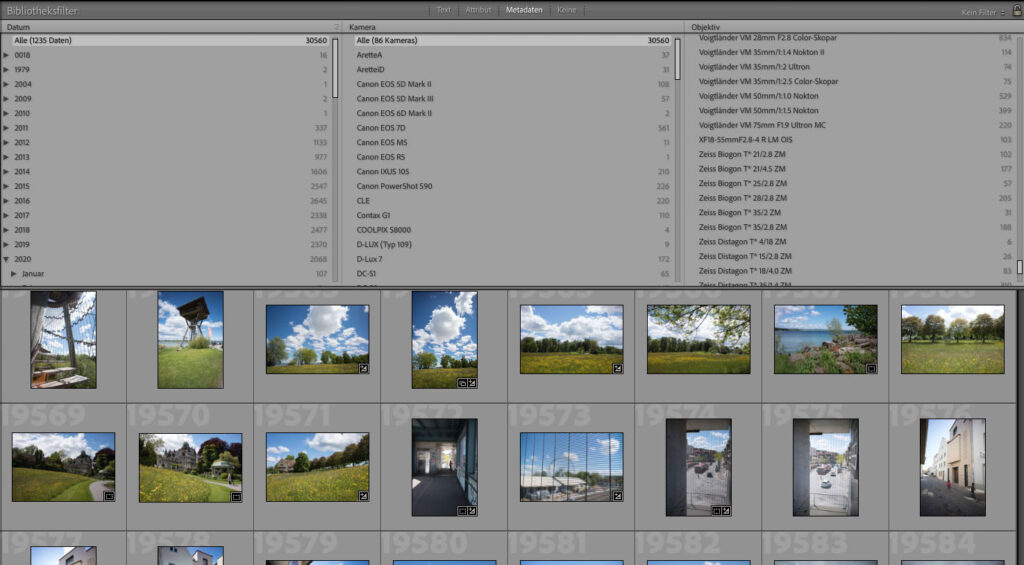Viewport: 1024px width, 565px height.
Task: Click the Datum column scrollbar
Action: pyautogui.click(x=335, y=68)
